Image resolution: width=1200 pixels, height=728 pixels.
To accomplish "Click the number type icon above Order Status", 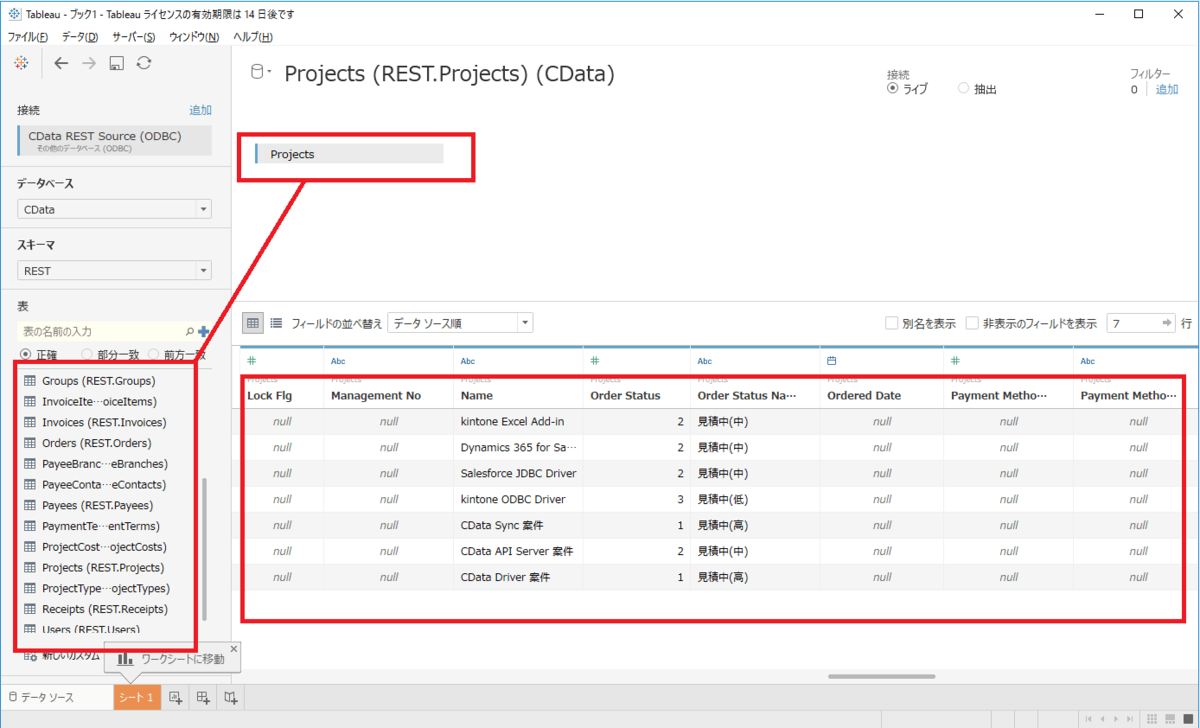I will [595, 361].
